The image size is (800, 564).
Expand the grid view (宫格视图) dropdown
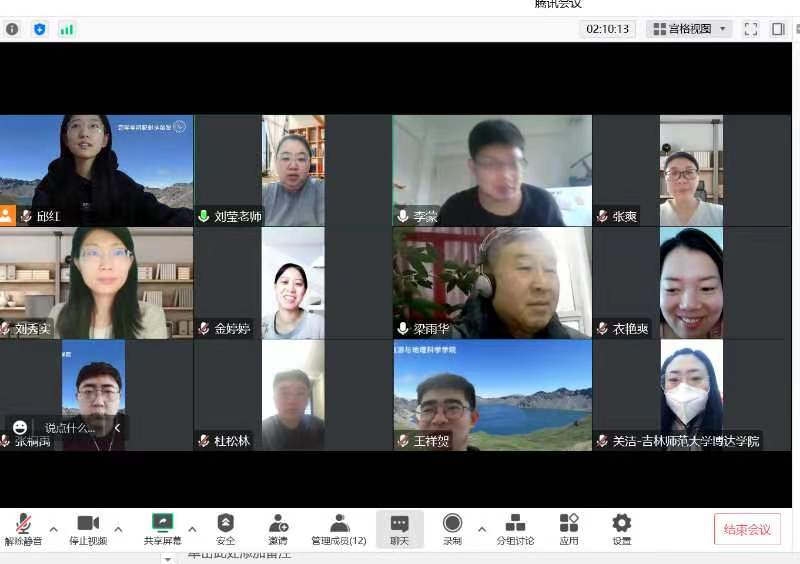pos(689,29)
